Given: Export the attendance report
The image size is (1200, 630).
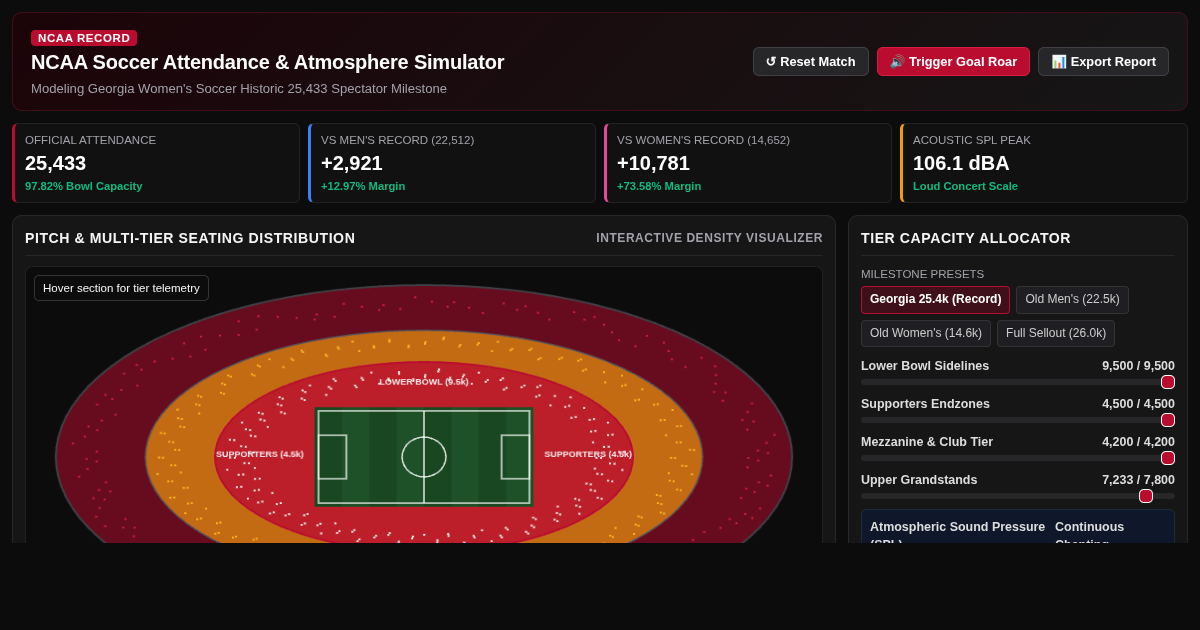Looking at the screenshot, I should tap(1103, 61).
